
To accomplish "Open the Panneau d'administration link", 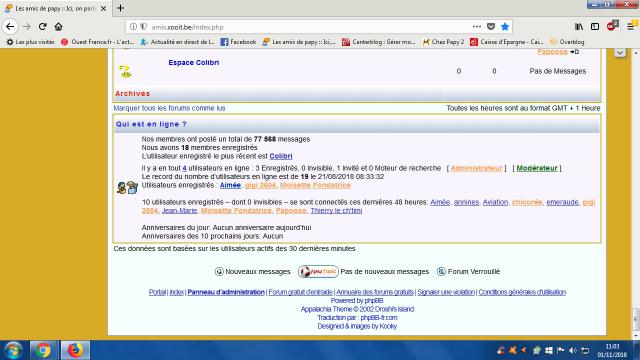I will click(x=226, y=292).
